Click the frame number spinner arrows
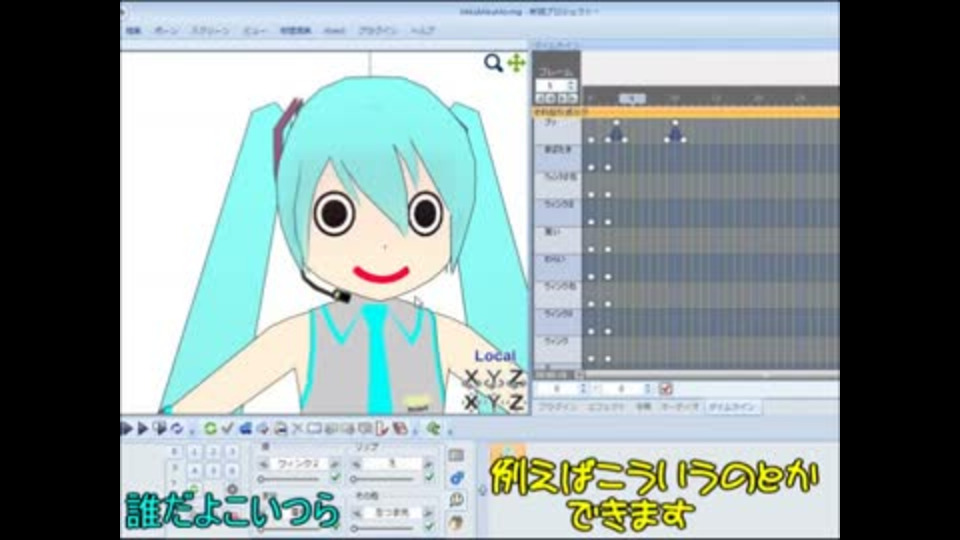Screen dimensions: 960x540 click(x=572, y=86)
